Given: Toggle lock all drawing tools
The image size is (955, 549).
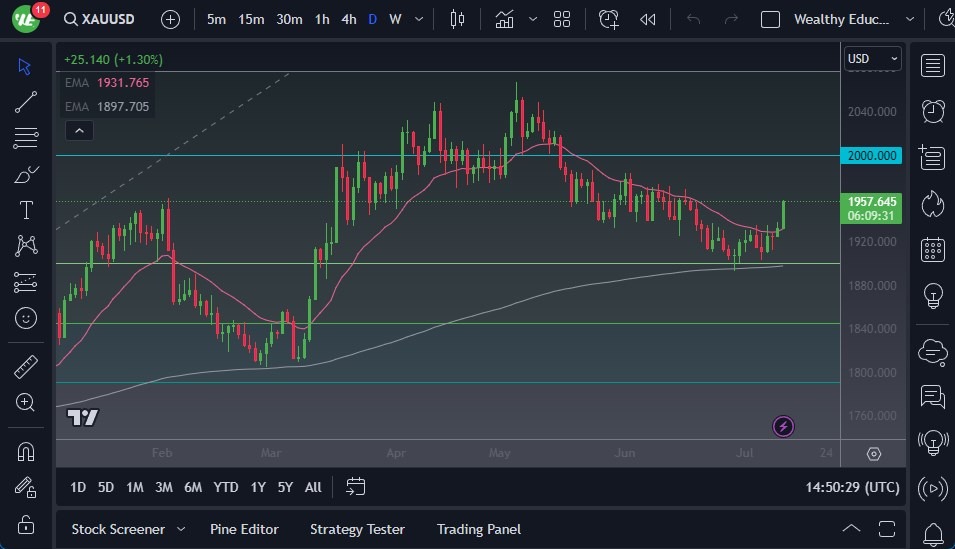Looking at the screenshot, I should tap(26, 523).
